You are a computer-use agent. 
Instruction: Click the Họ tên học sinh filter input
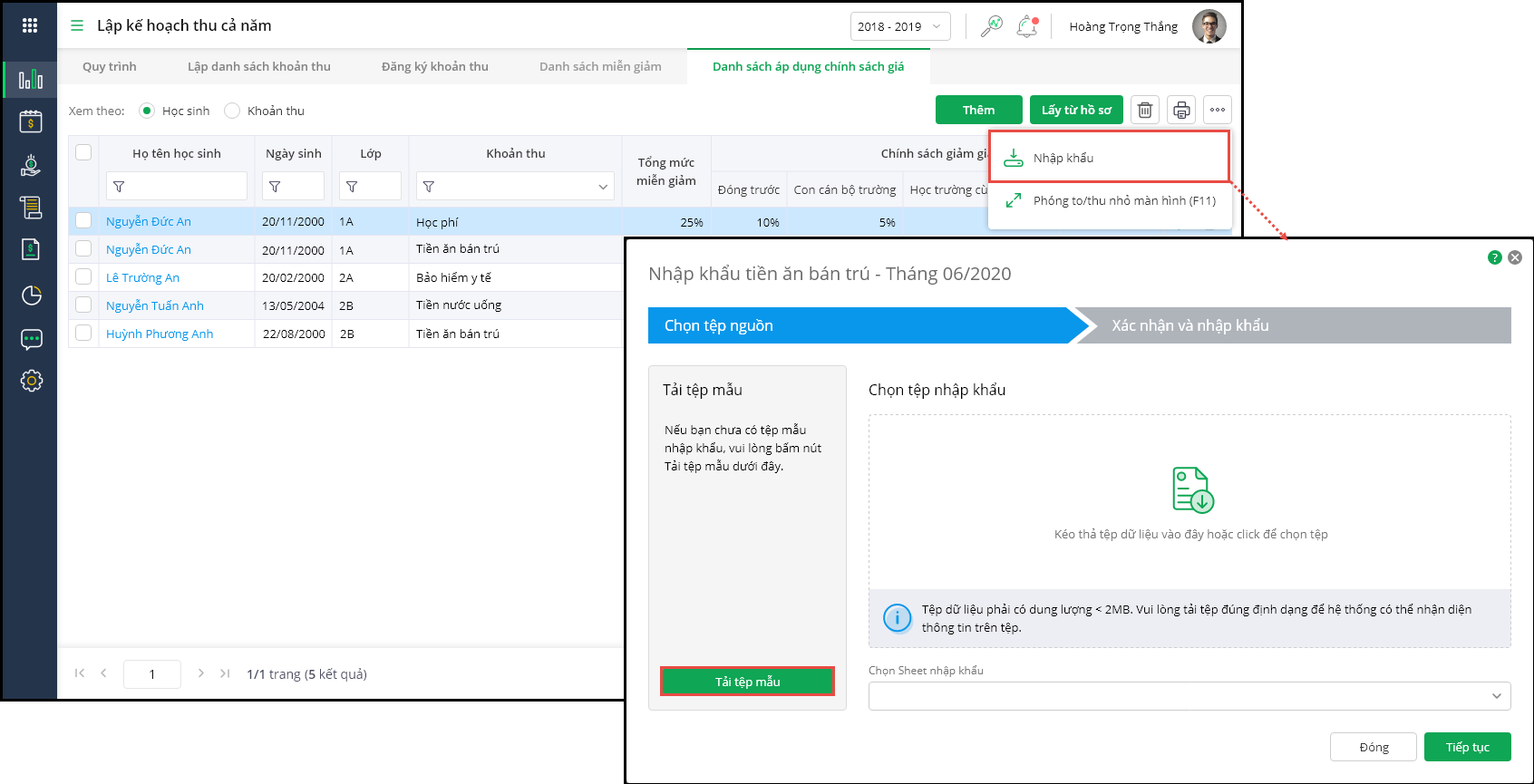coord(177,187)
